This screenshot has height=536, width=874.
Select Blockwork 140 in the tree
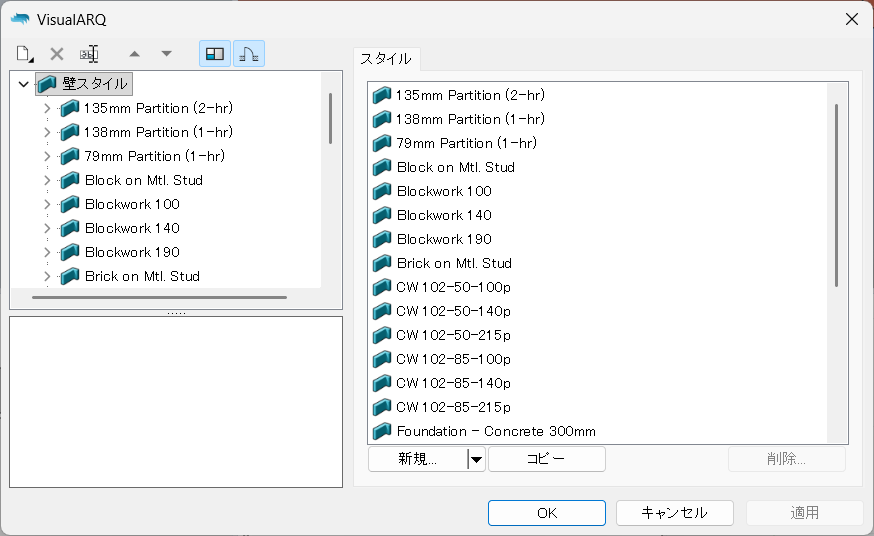pyautogui.click(x=132, y=228)
